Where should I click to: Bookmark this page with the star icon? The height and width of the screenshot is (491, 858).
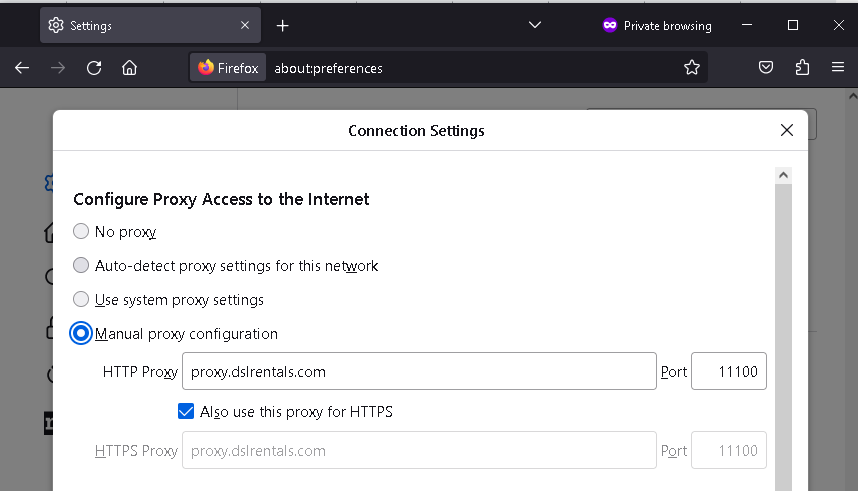tap(692, 67)
